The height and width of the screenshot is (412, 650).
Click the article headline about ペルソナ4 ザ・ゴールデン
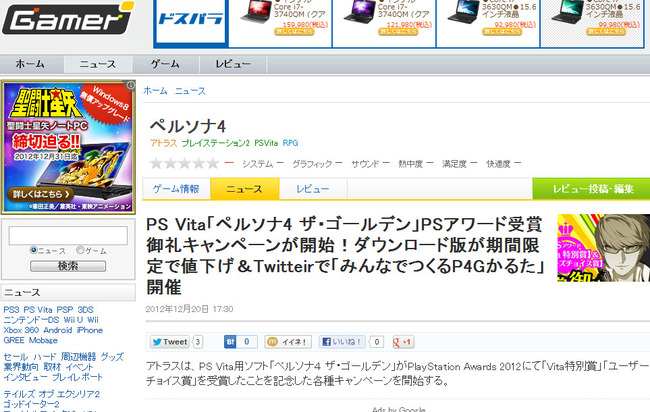345,256
